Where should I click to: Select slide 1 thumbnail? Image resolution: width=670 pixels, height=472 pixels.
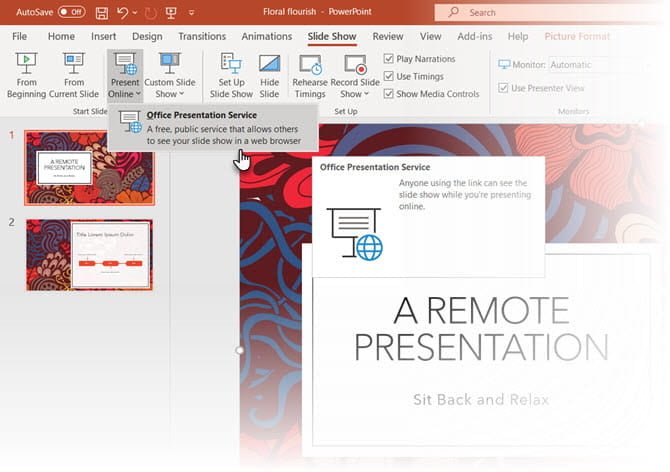[89, 168]
